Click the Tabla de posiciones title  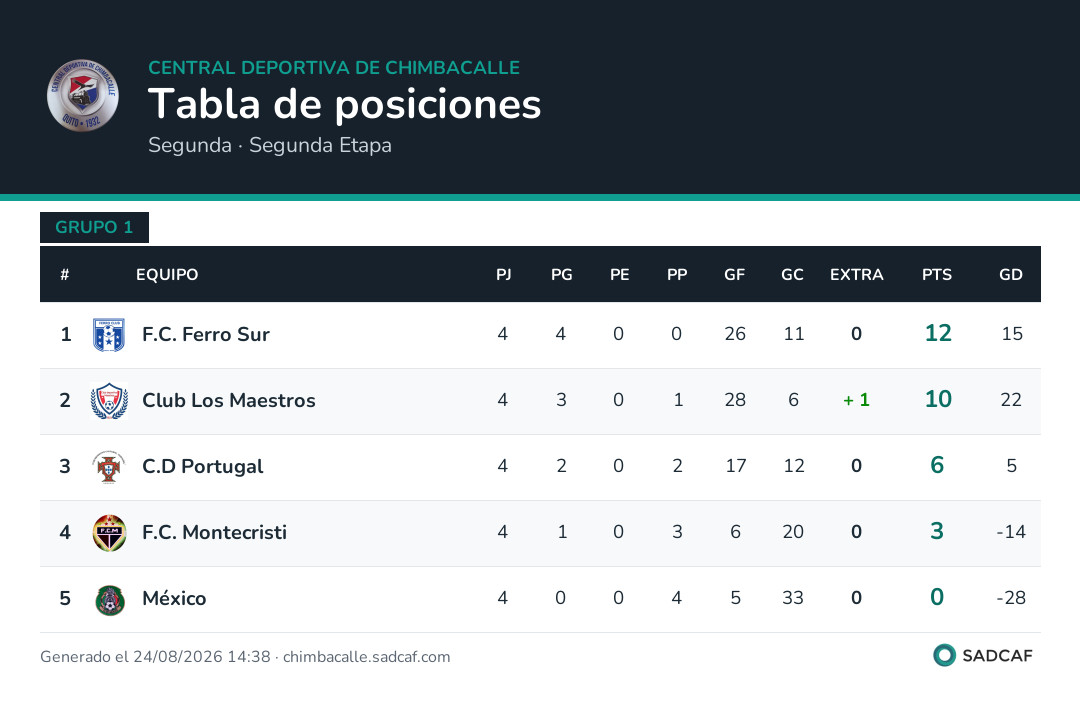point(344,104)
